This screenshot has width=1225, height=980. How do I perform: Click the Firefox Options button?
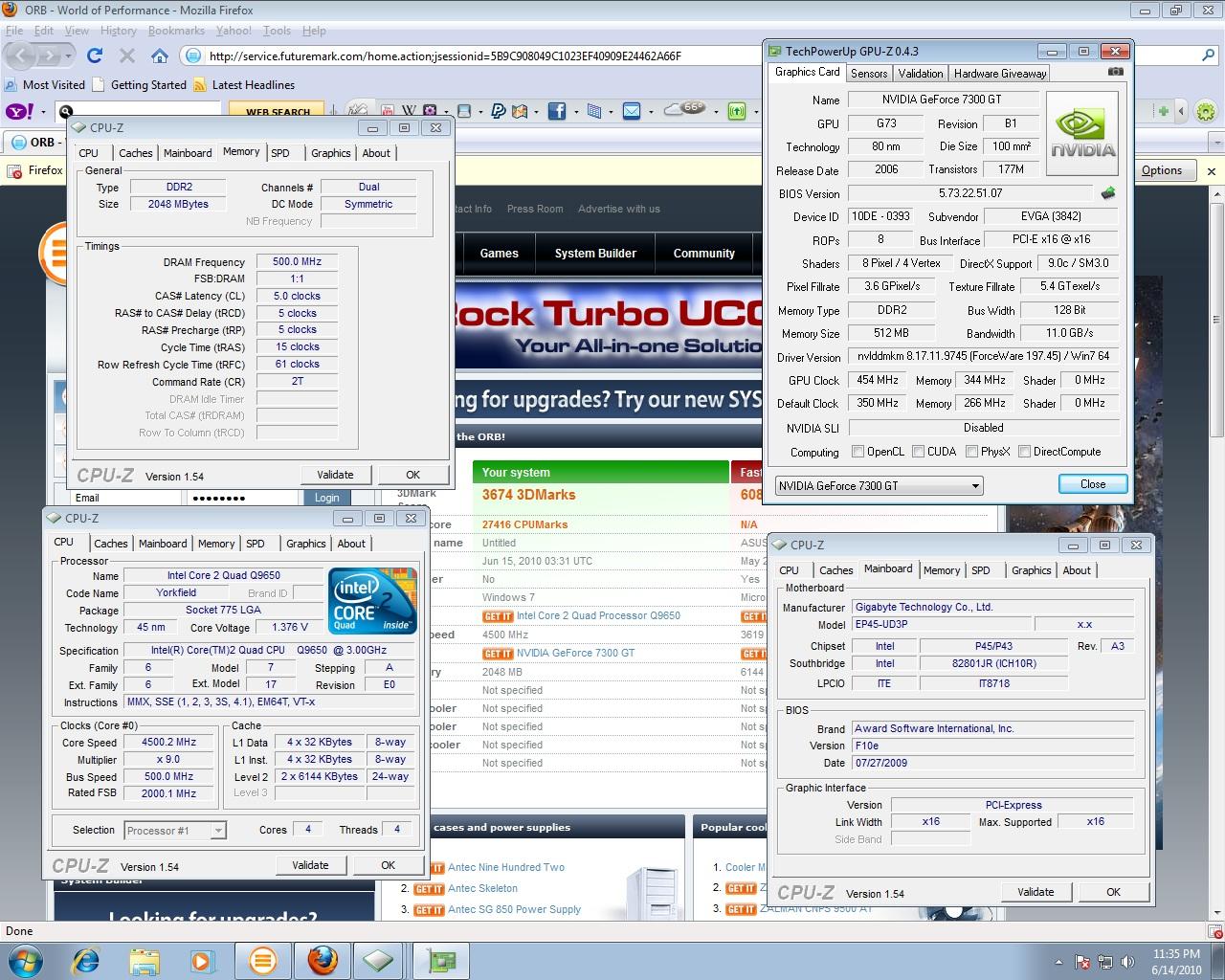[1162, 170]
